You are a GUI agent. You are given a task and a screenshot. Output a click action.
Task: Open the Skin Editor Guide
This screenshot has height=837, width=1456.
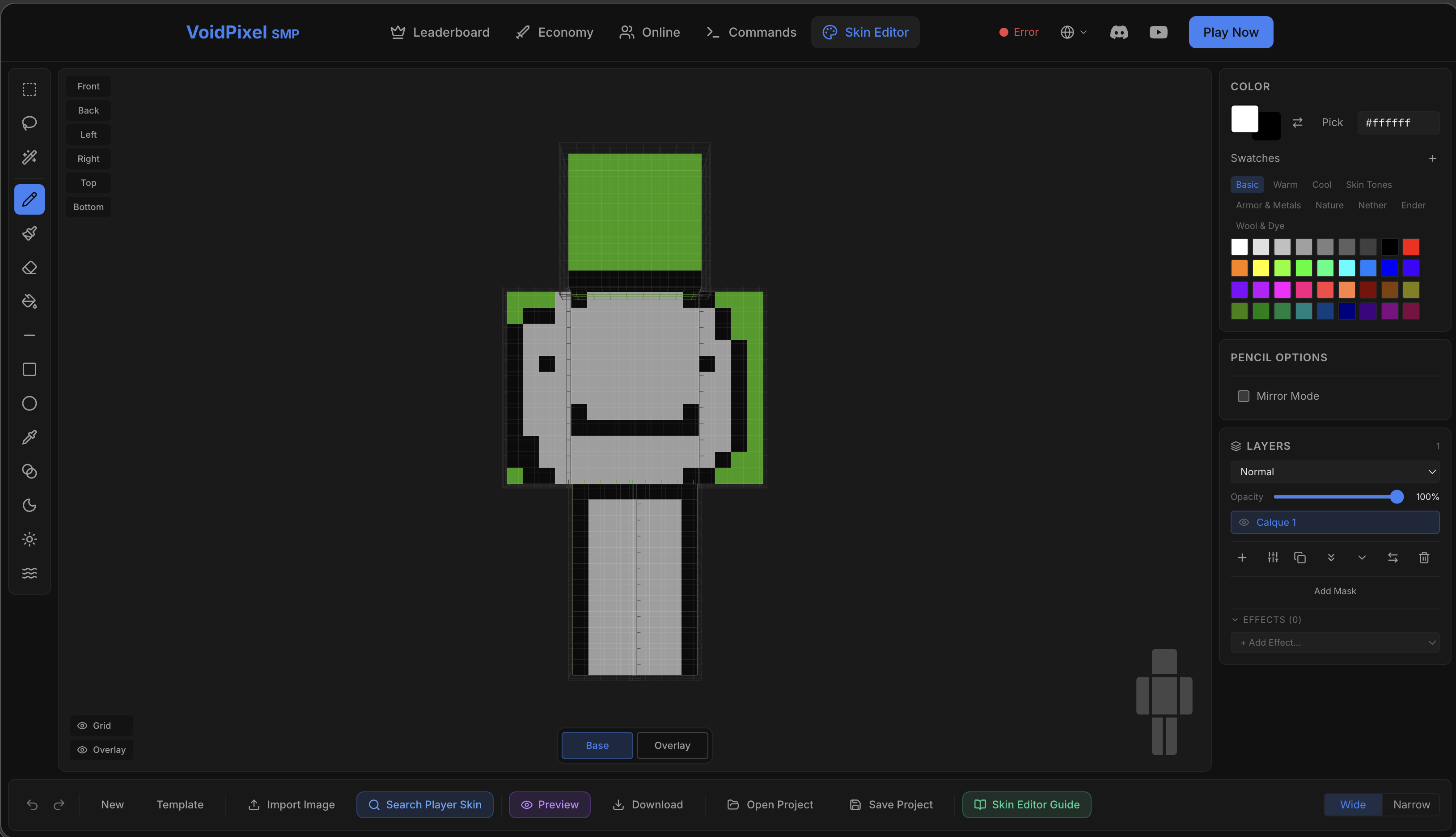click(x=1026, y=804)
